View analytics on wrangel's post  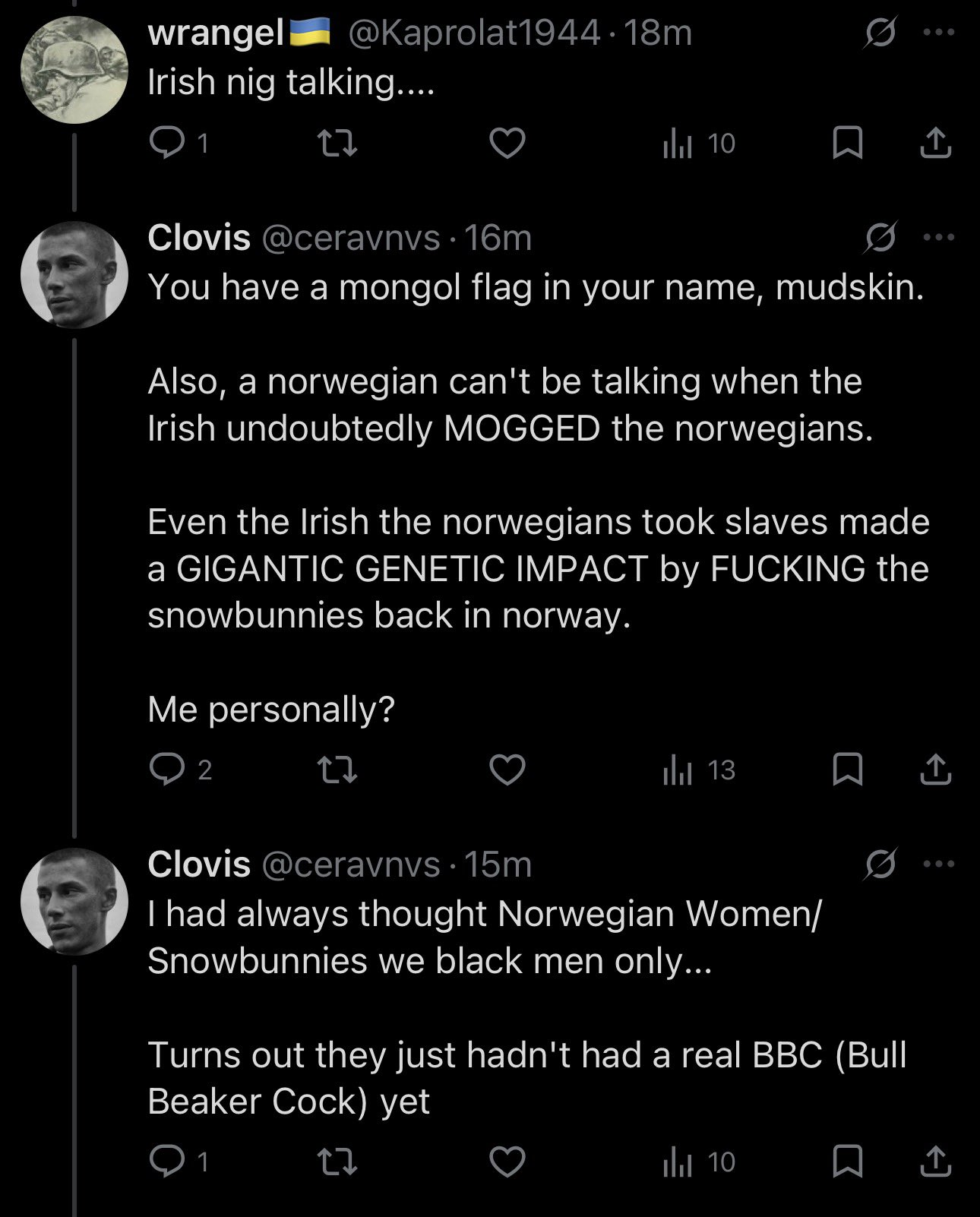click(677, 142)
